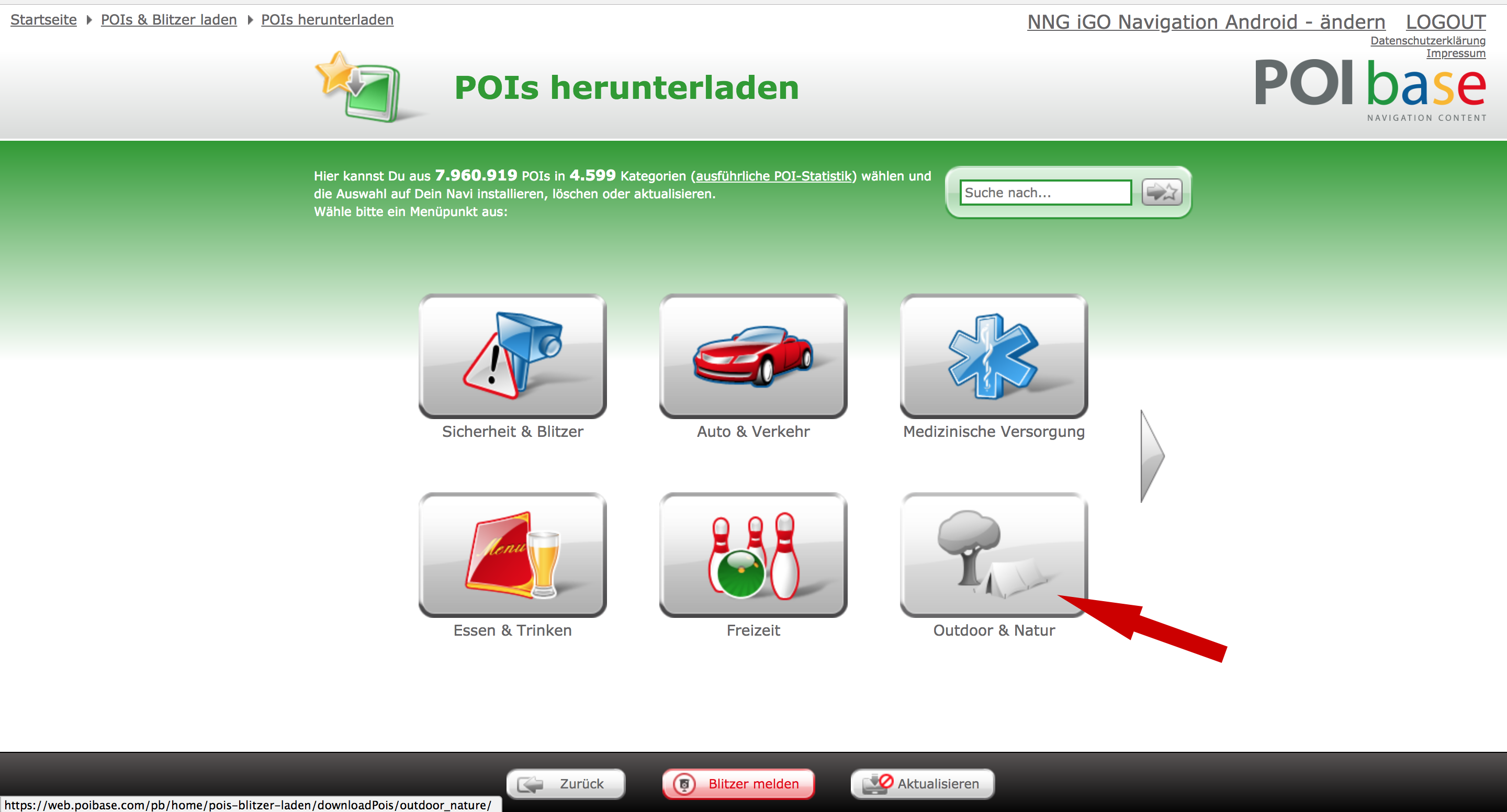Open the Sicherheit & Blitzer category icon
This screenshot has width=1507, height=812.
point(512,356)
